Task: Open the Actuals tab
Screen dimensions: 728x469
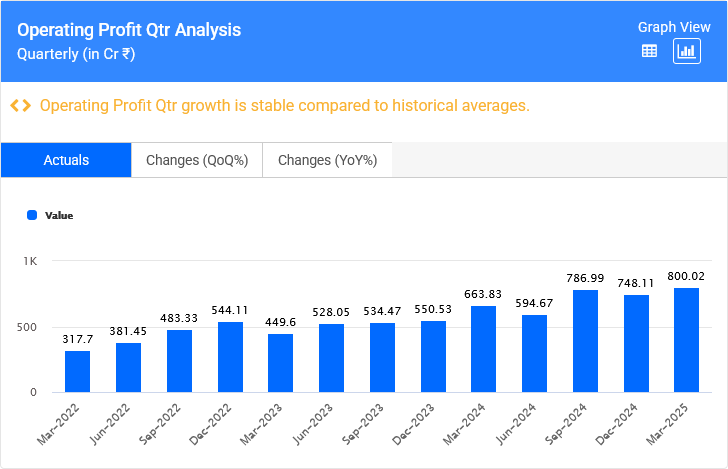Action: (66, 160)
